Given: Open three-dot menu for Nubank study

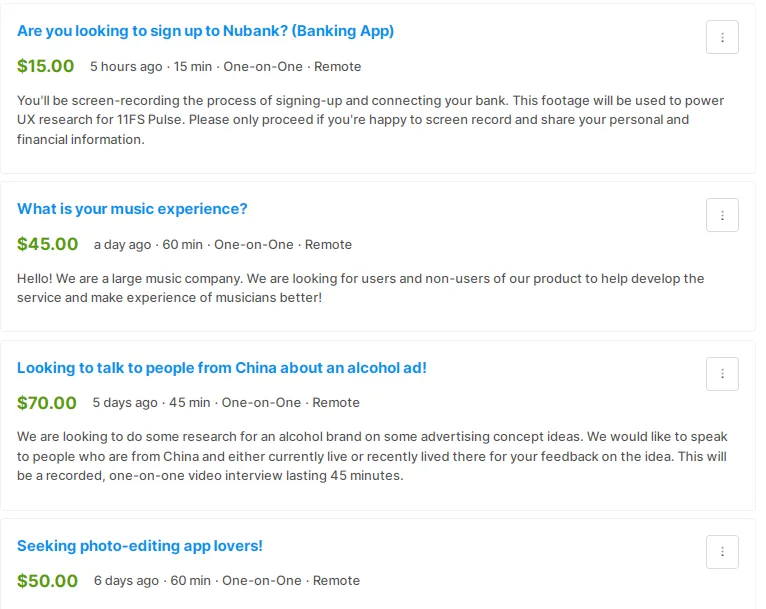Looking at the screenshot, I should click(722, 37).
